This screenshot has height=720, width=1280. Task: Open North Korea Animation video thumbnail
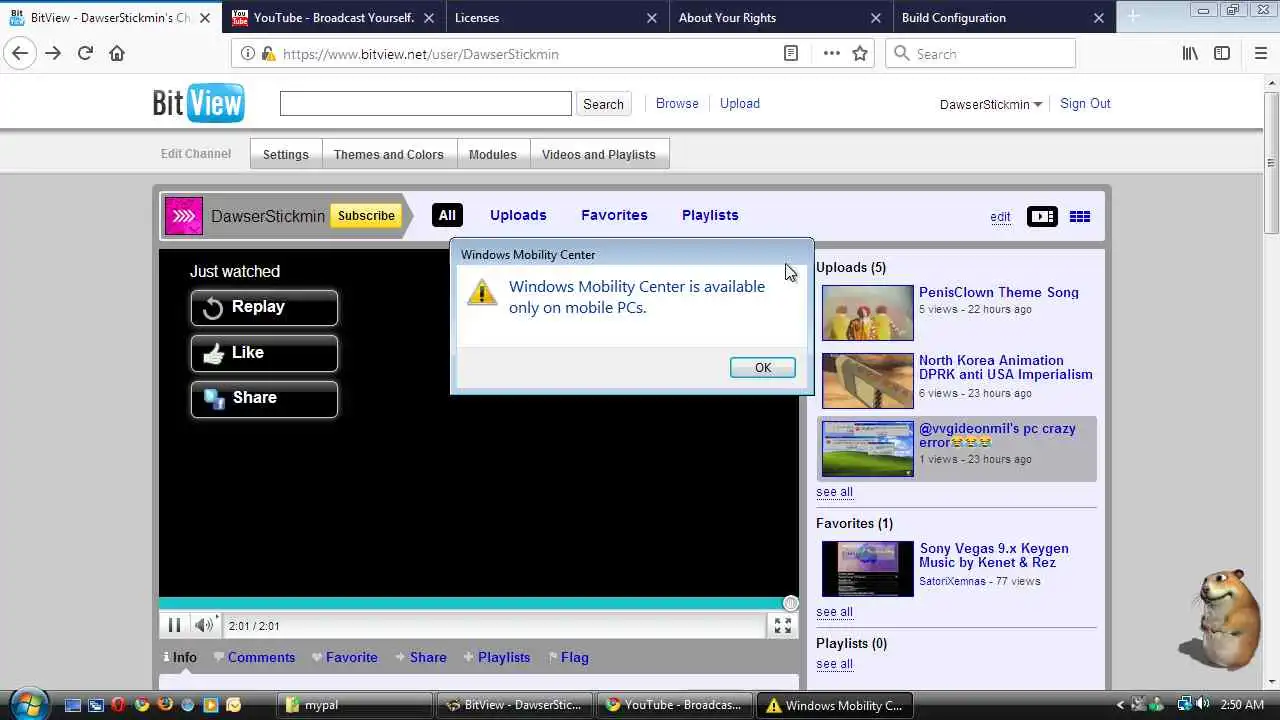[868, 380]
